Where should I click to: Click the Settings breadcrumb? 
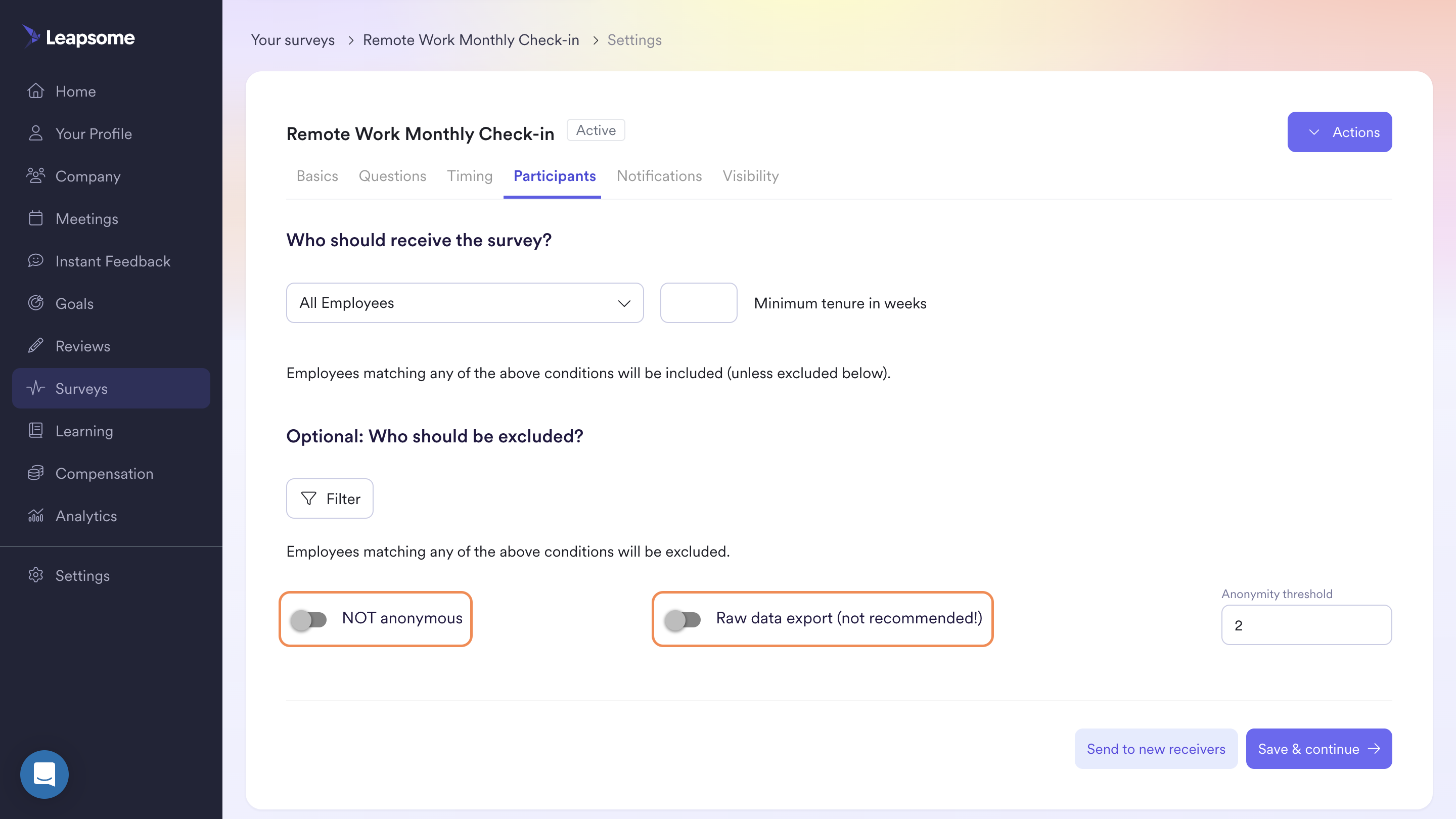tap(634, 40)
